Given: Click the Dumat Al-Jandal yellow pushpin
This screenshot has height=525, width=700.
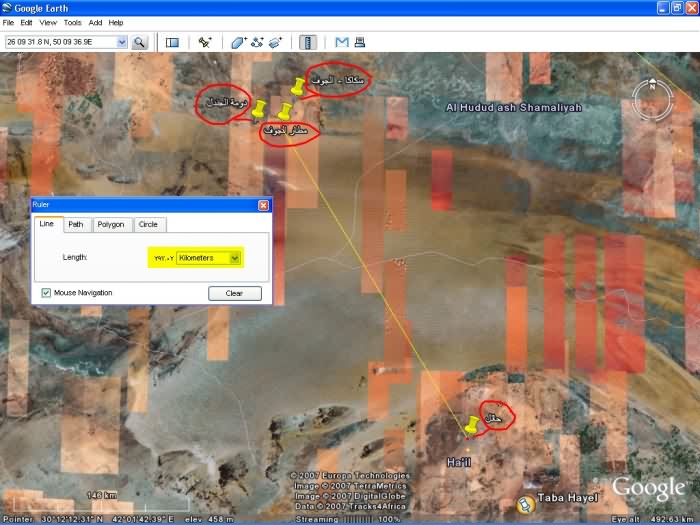Looking at the screenshot, I should (x=258, y=109).
